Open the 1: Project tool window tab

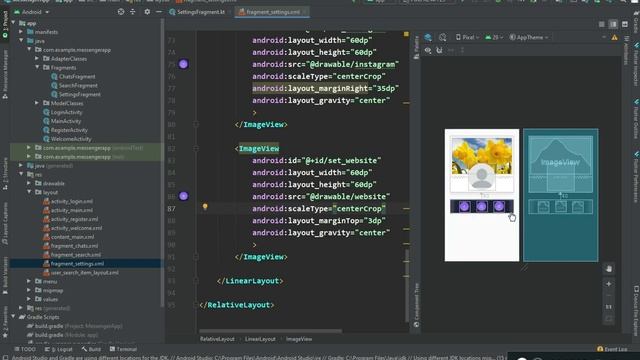tap(5, 25)
